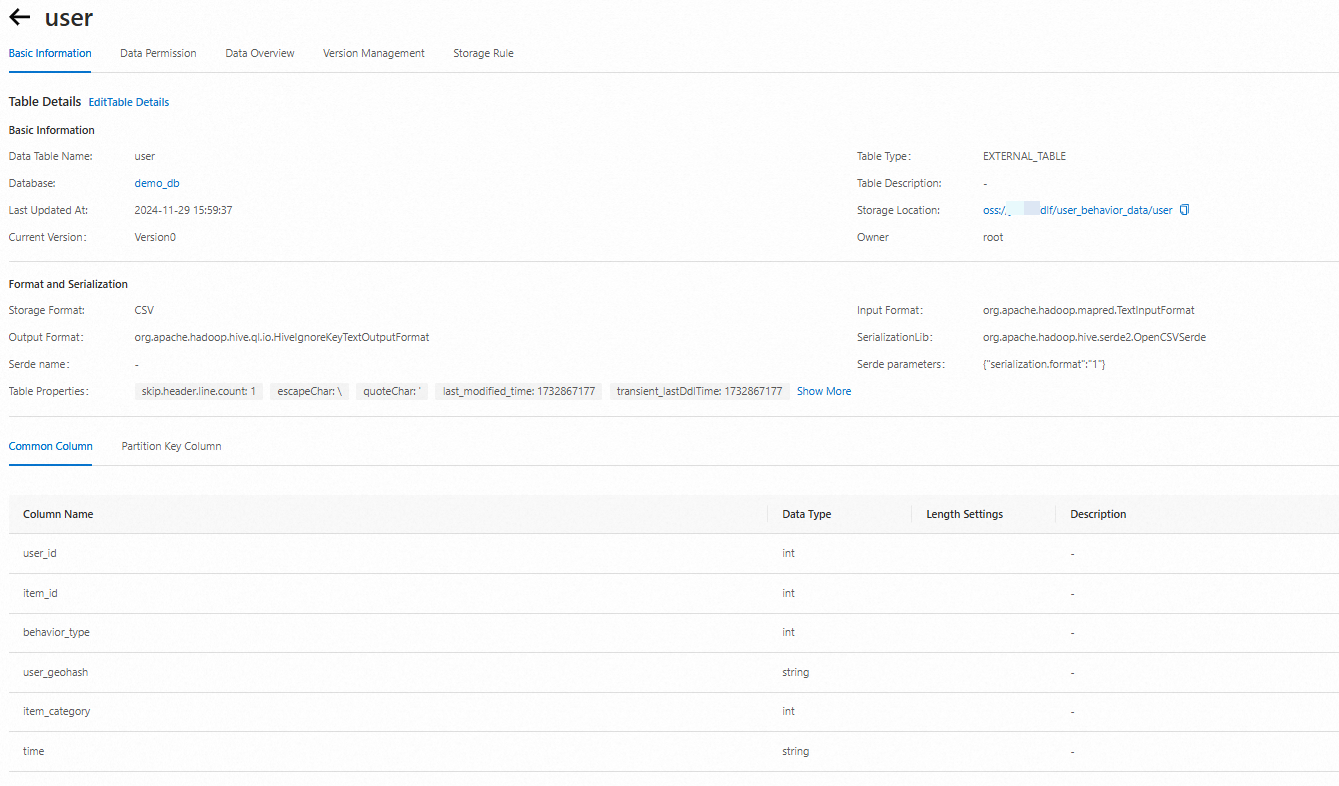Click the Storage Location: label
This screenshot has width=1339, height=786.
tap(898, 210)
